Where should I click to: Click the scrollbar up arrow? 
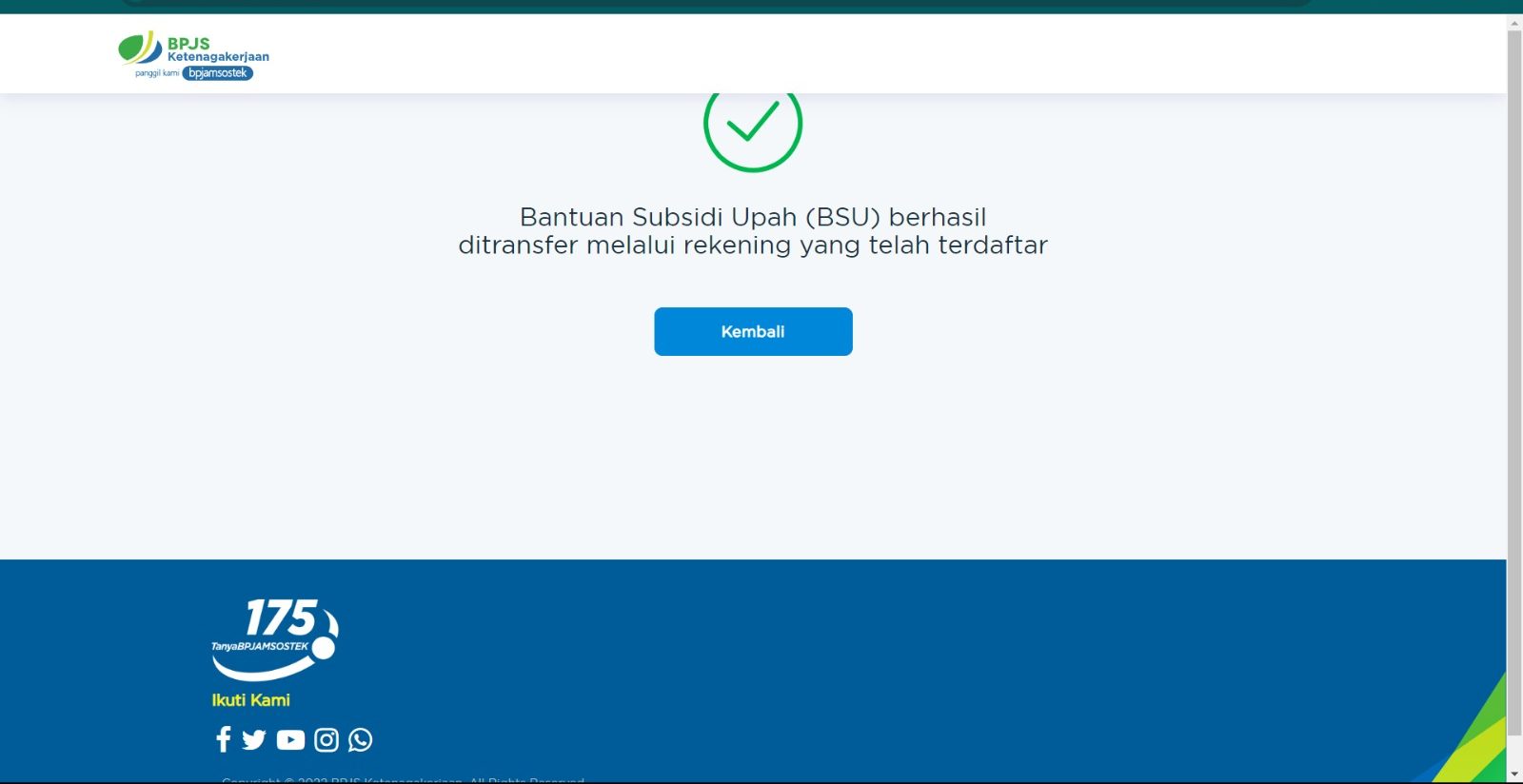coord(1514,22)
